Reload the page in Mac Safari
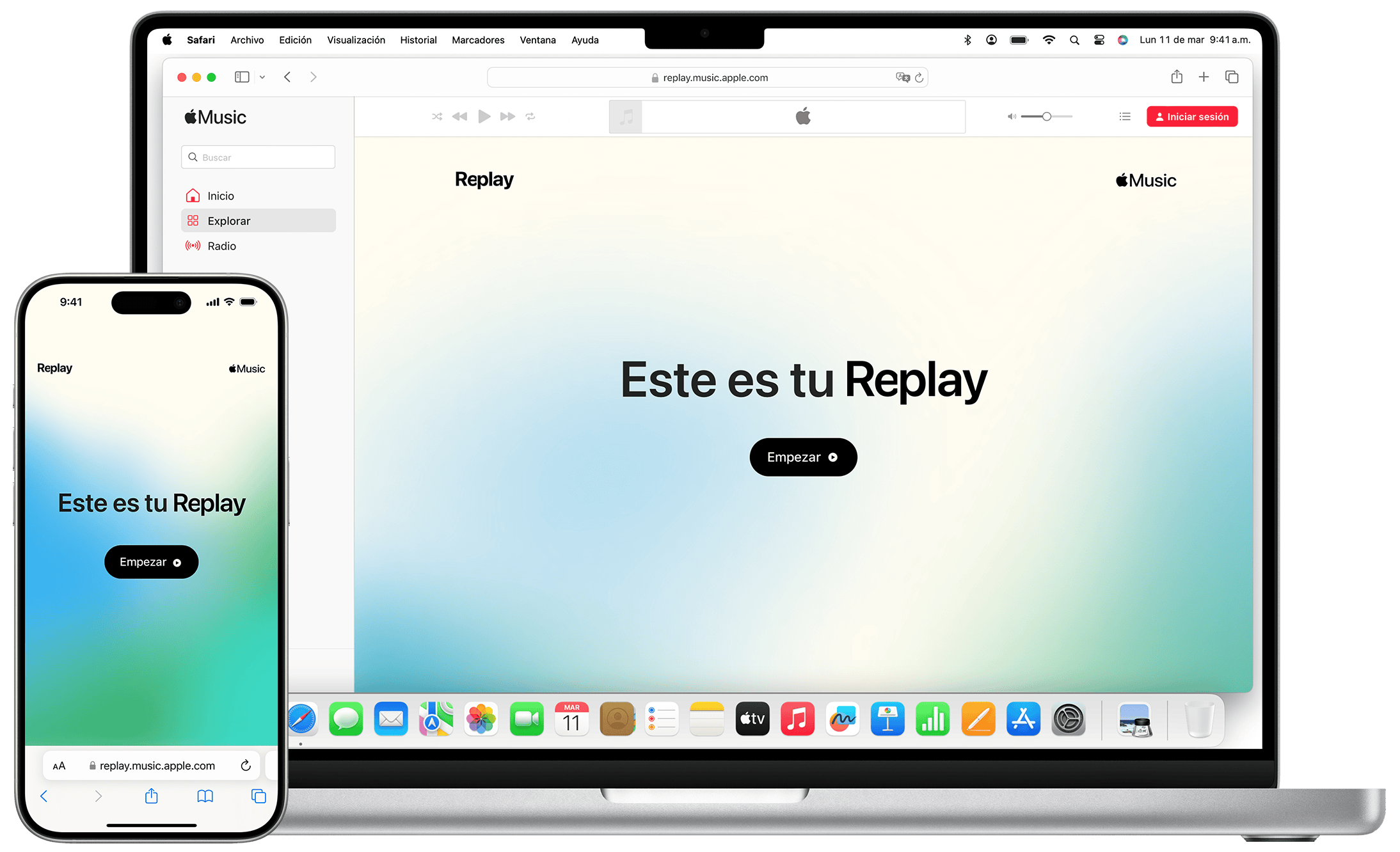Viewport: 1400px width, 852px height. click(919, 77)
